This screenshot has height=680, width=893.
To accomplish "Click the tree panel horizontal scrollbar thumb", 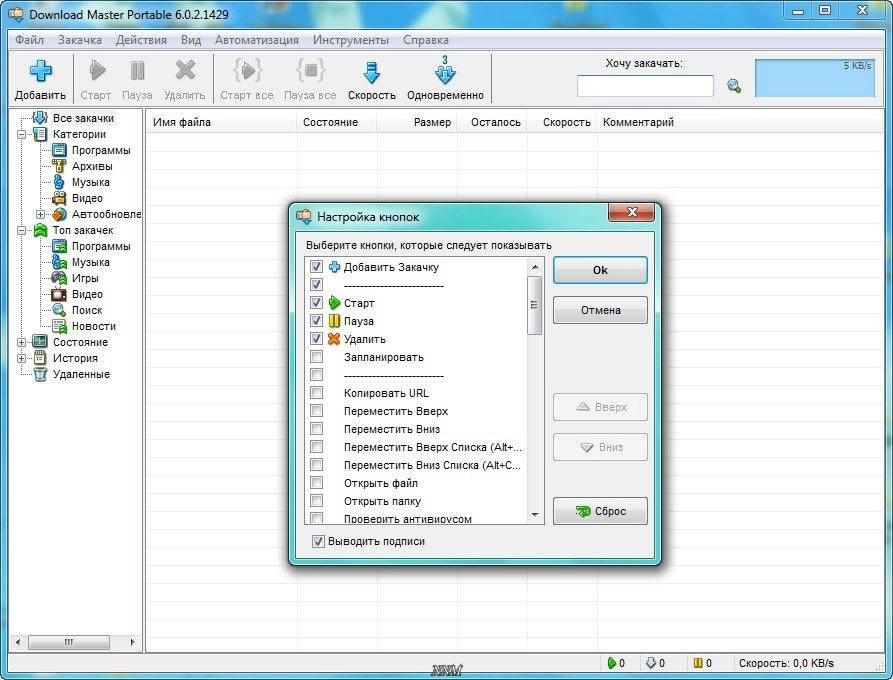I will point(69,642).
